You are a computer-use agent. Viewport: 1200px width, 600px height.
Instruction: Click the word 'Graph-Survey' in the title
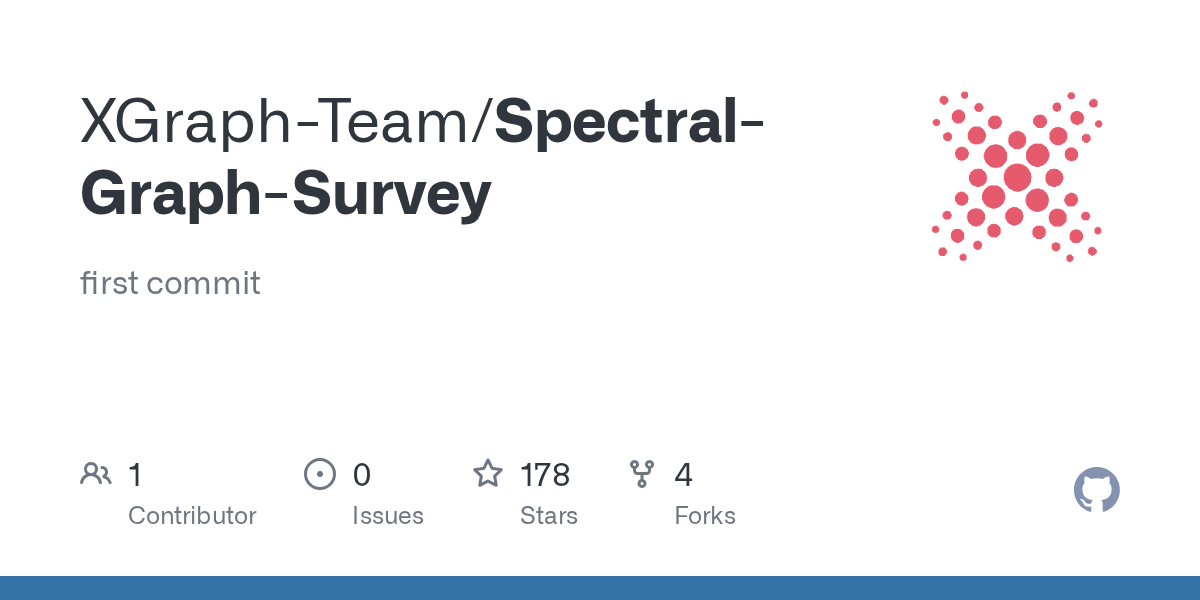tap(286, 193)
